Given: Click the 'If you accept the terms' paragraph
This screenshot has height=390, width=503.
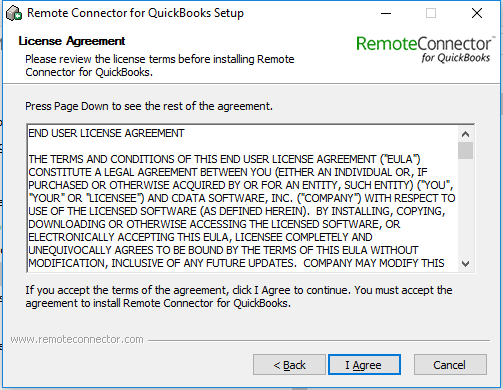Looking at the screenshot, I should coord(239,297).
